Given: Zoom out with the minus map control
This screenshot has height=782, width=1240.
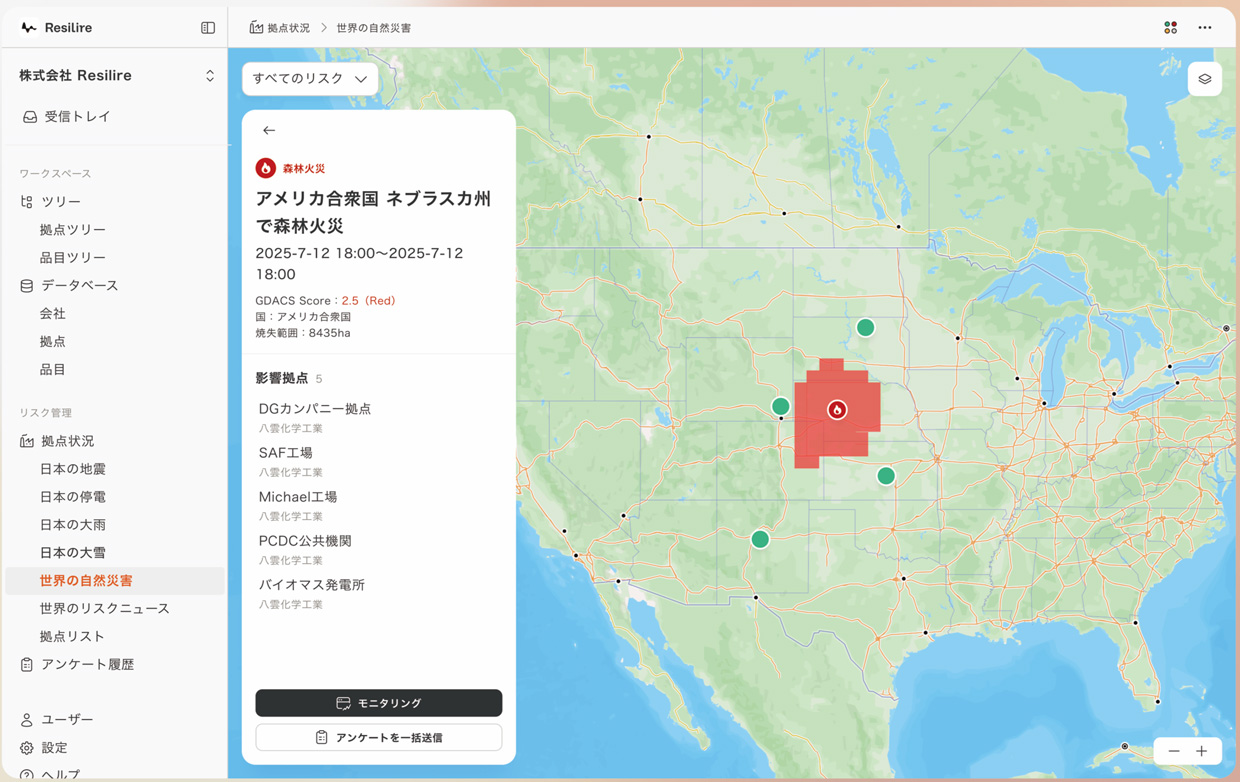Looking at the screenshot, I should pyautogui.click(x=1173, y=750).
